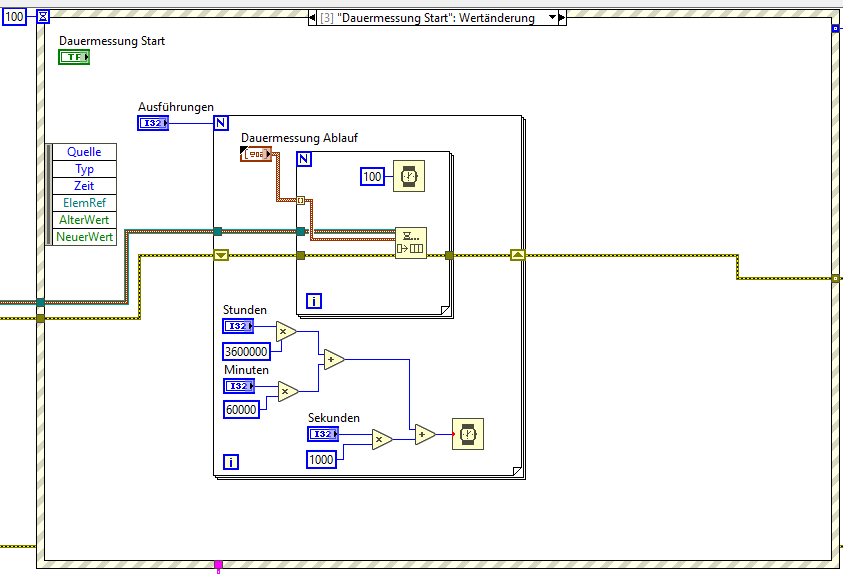The width and height of the screenshot is (843, 574).
Task: Select the Dauermessung Ablauf array terminal
Action: coord(256,154)
